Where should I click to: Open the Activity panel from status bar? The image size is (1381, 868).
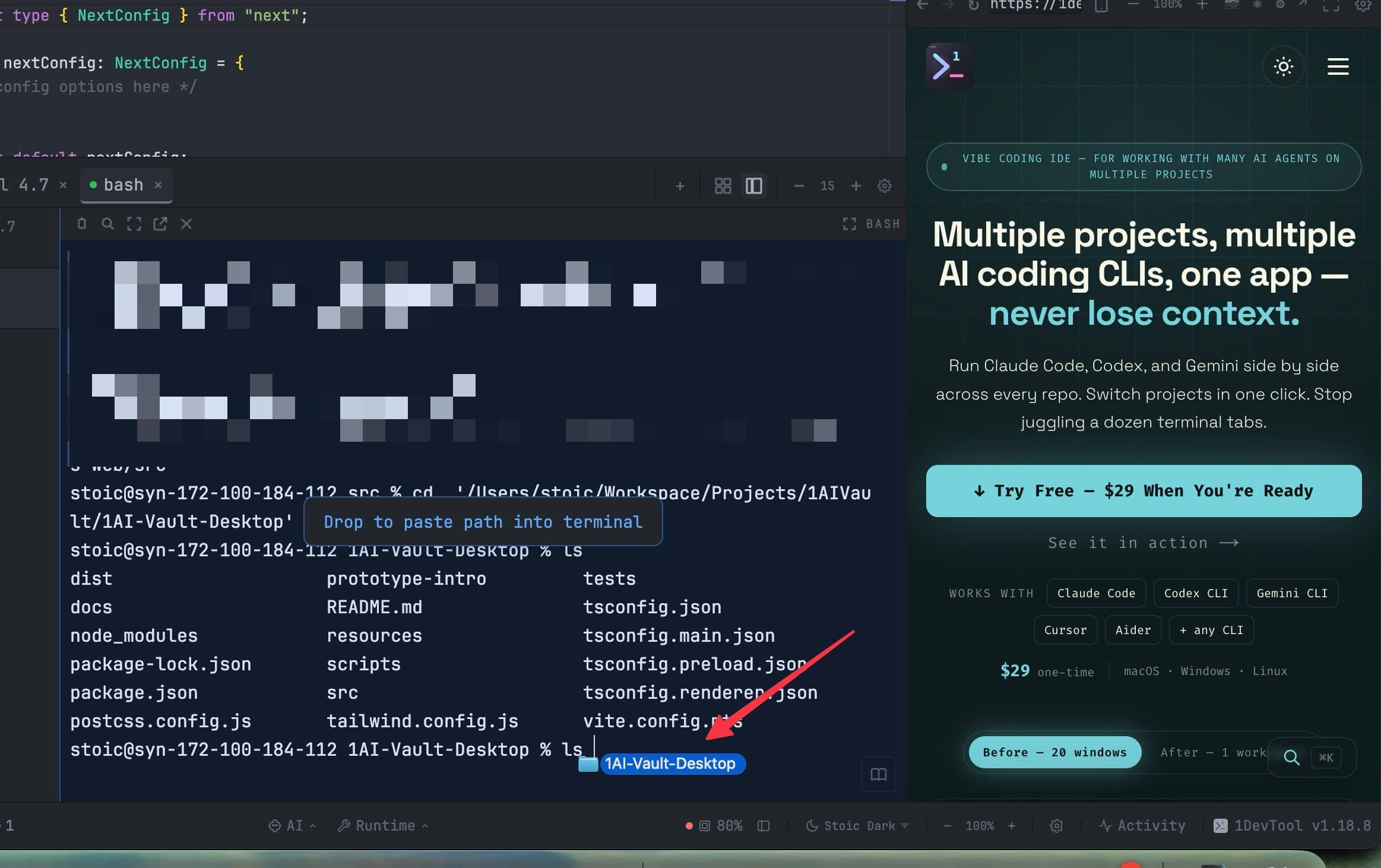tap(1142, 826)
